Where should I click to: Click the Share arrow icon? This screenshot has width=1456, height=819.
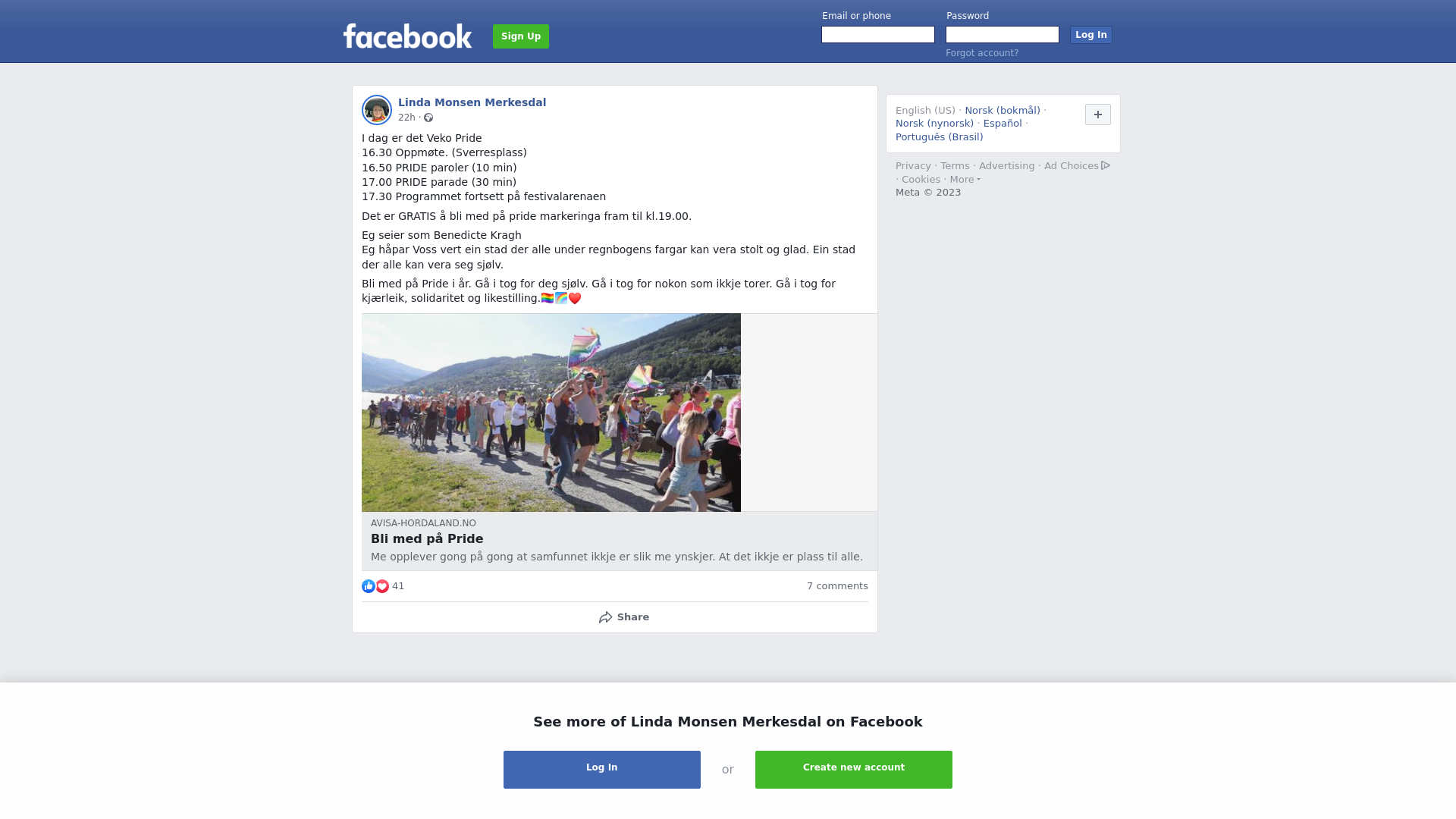click(x=606, y=617)
